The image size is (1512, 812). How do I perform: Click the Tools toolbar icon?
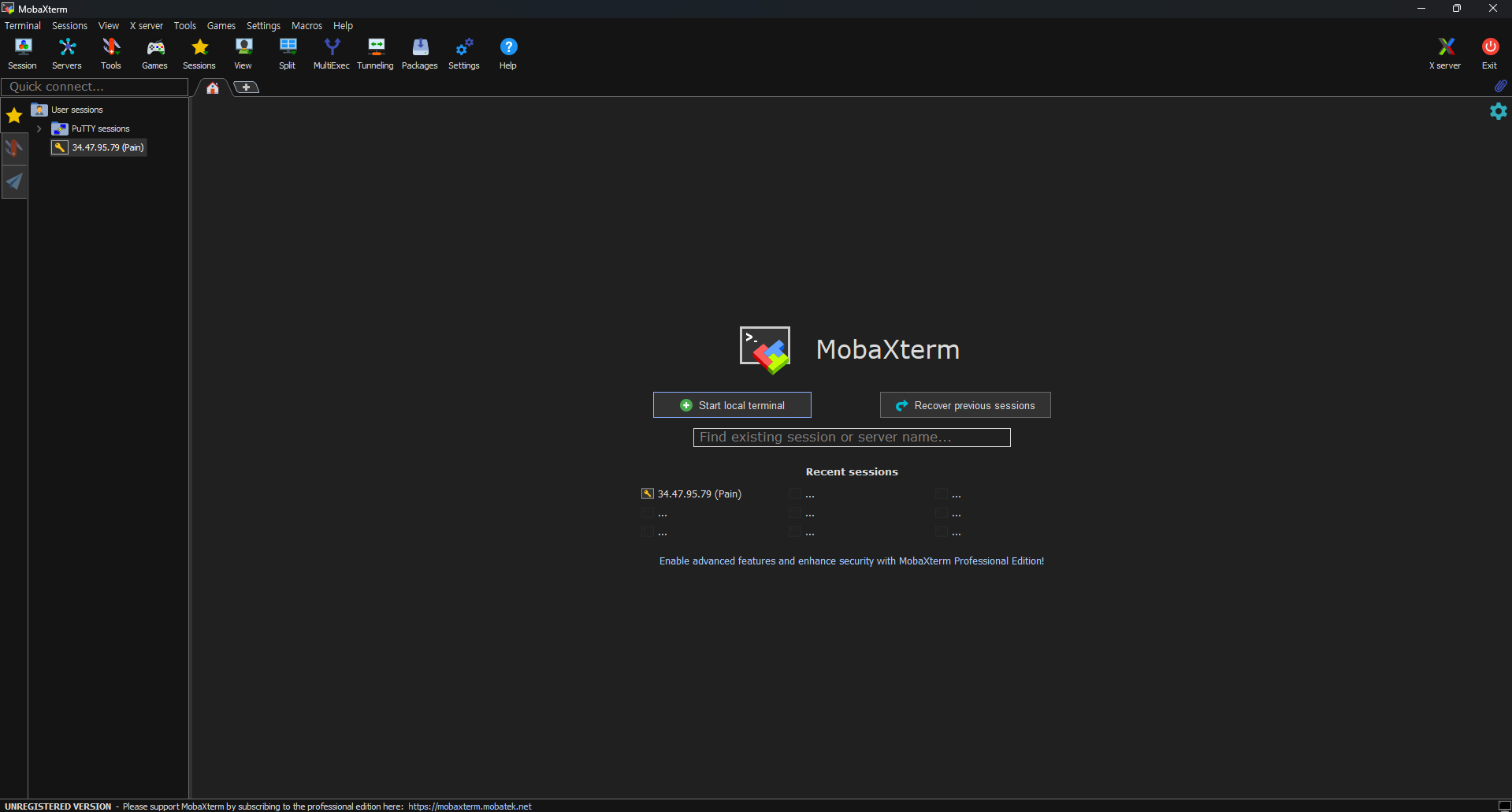pyautogui.click(x=111, y=54)
